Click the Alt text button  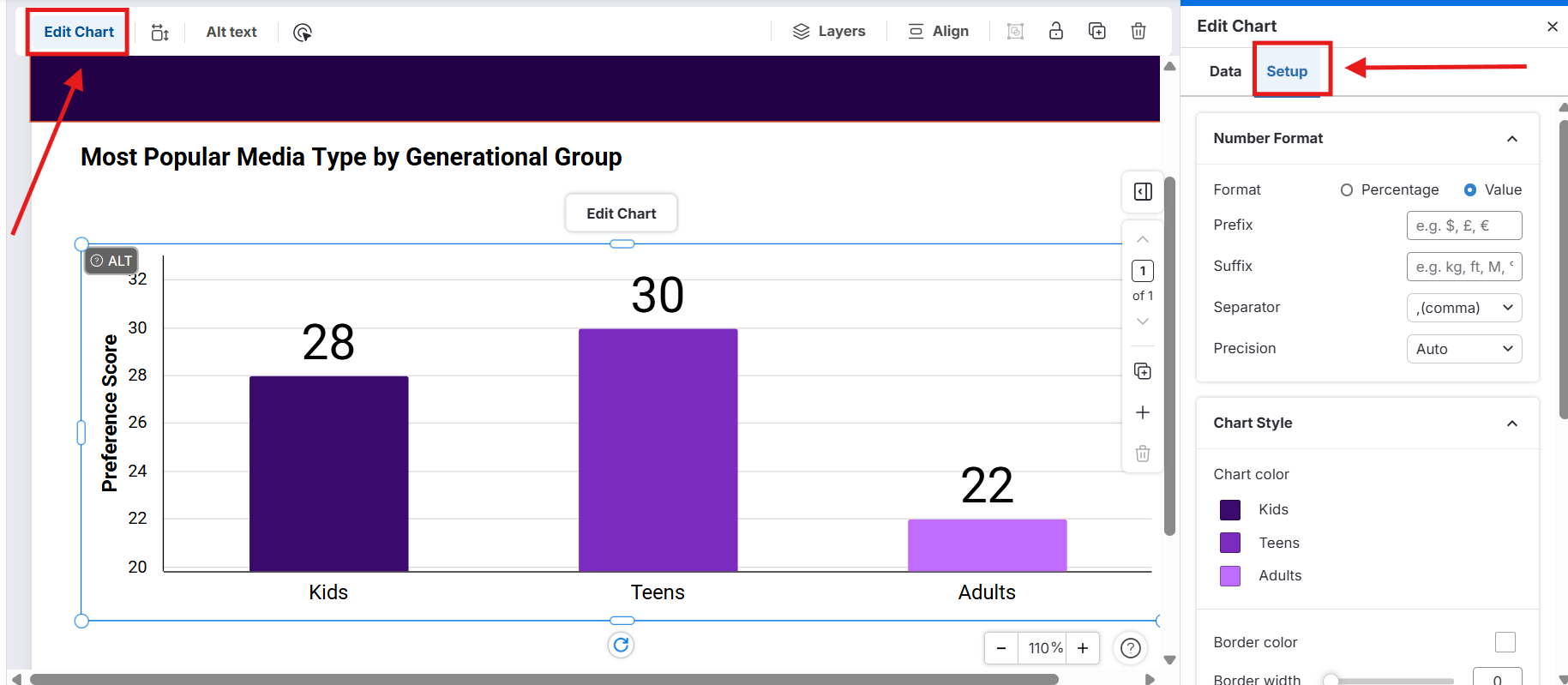pyautogui.click(x=231, y=32)
